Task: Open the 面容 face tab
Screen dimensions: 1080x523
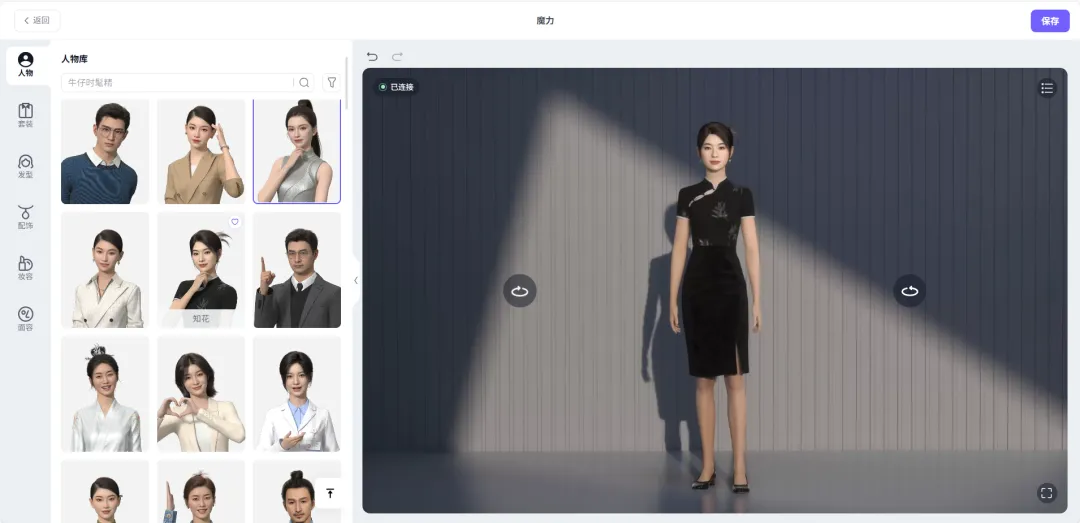Action: [x=25, y=320]
